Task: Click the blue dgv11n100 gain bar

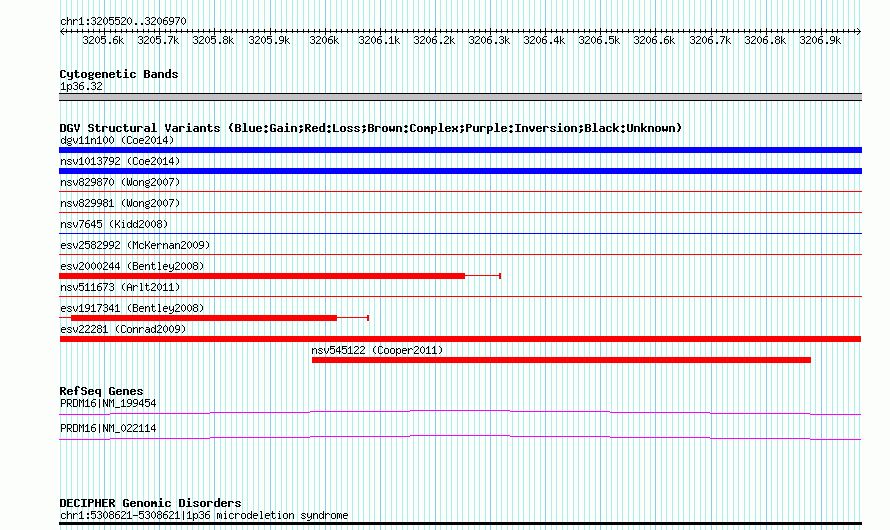Action: (x=460, y=150)
